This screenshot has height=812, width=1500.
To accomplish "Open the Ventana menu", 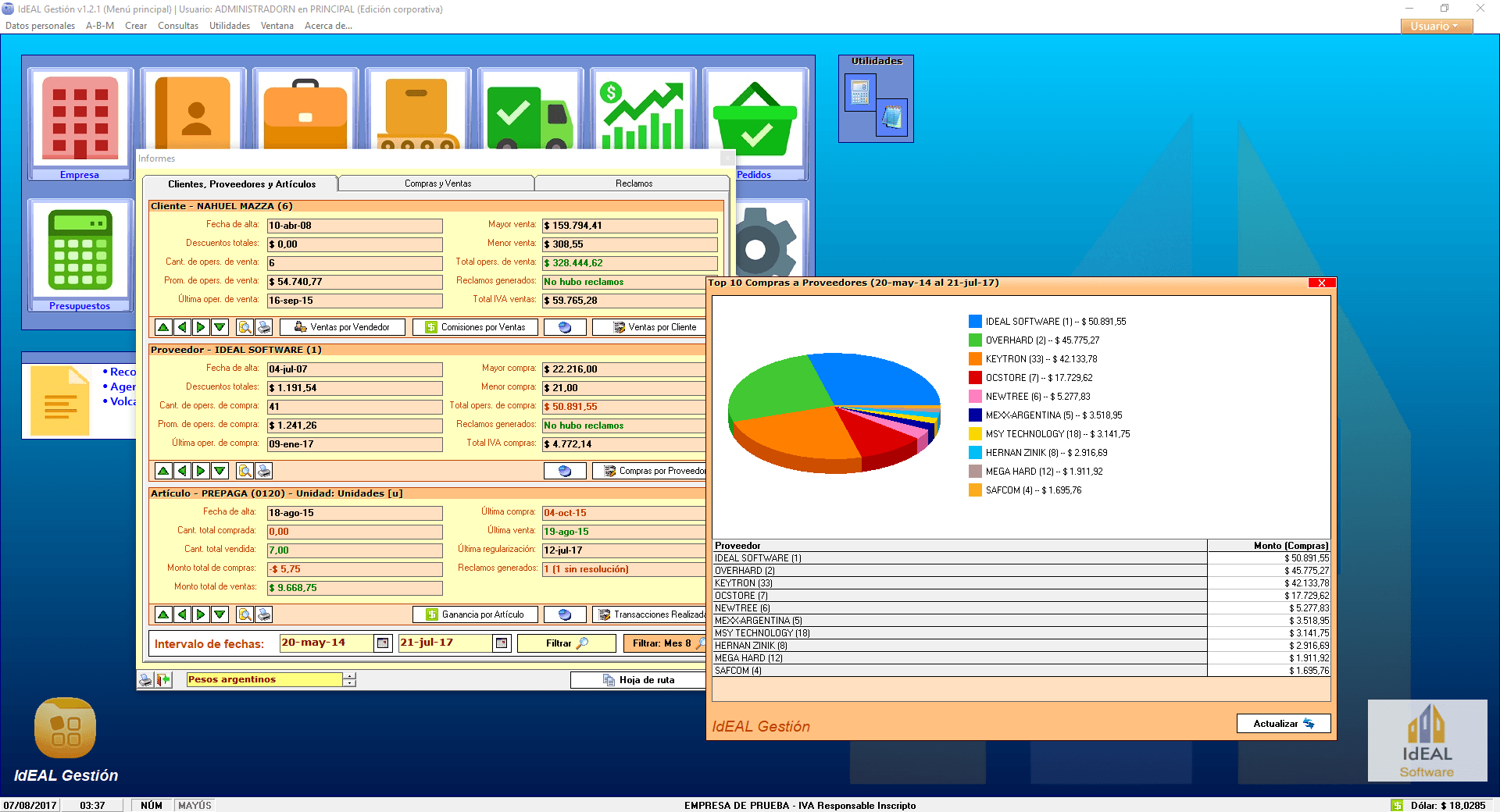I will coord(277,26).
